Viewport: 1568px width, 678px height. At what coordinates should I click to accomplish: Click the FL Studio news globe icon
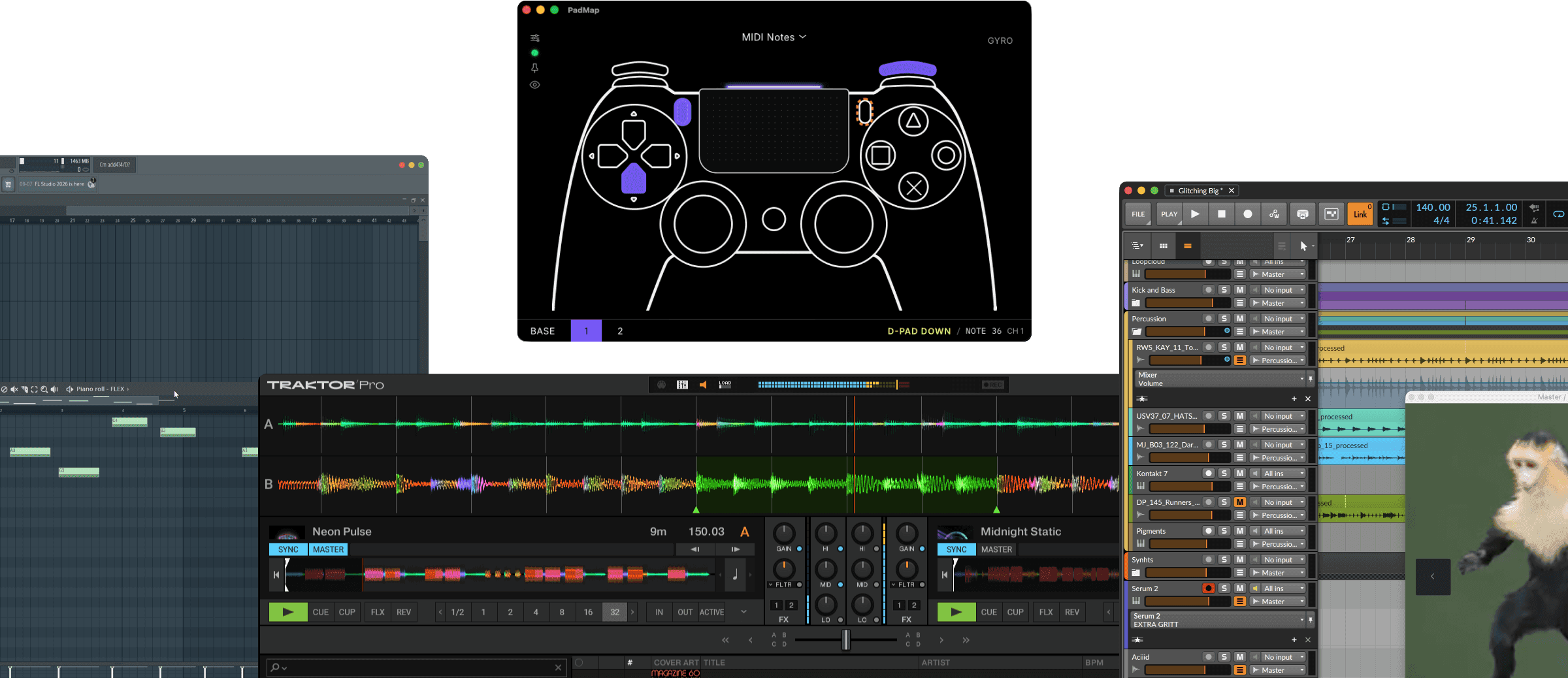(91, 184)
